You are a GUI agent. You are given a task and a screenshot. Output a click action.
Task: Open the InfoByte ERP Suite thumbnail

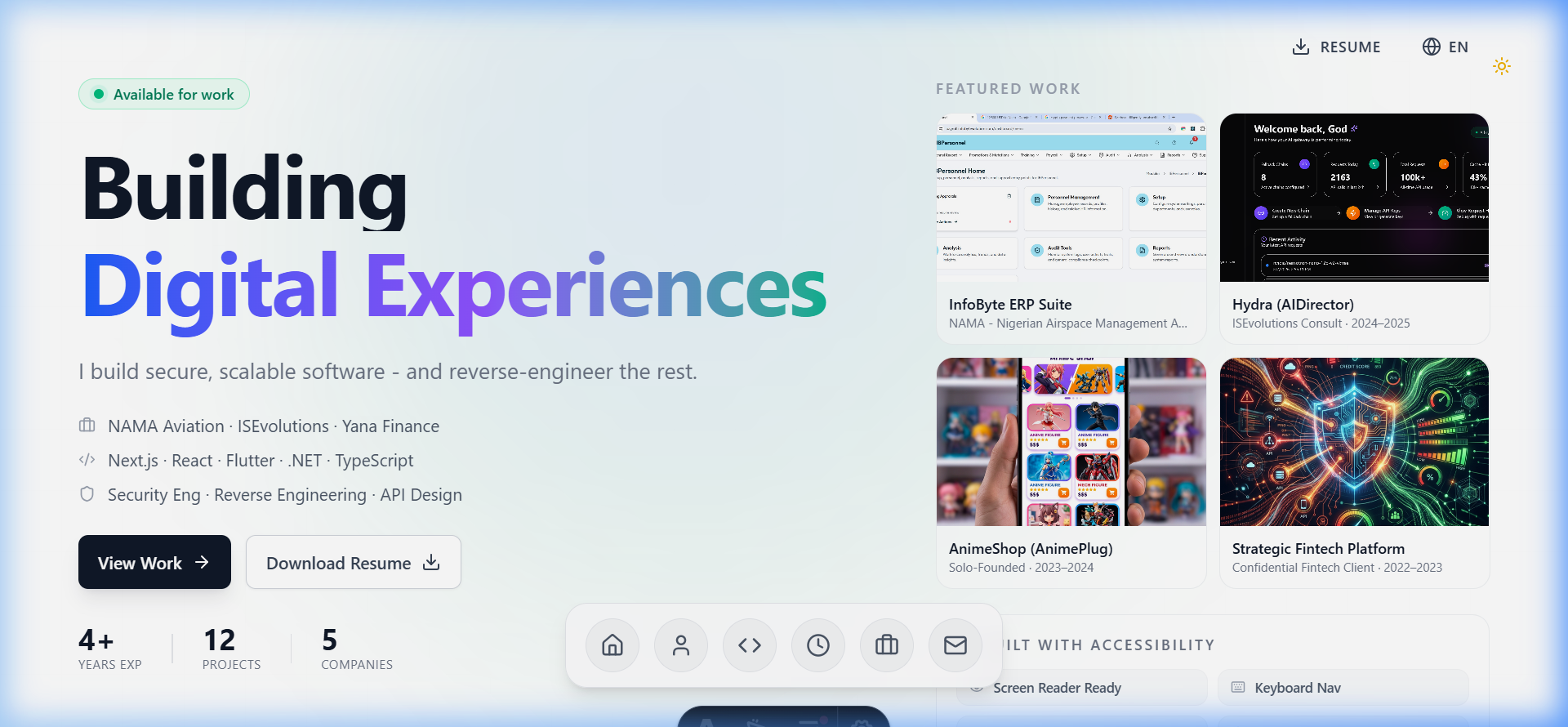[x=1071, y=198]
